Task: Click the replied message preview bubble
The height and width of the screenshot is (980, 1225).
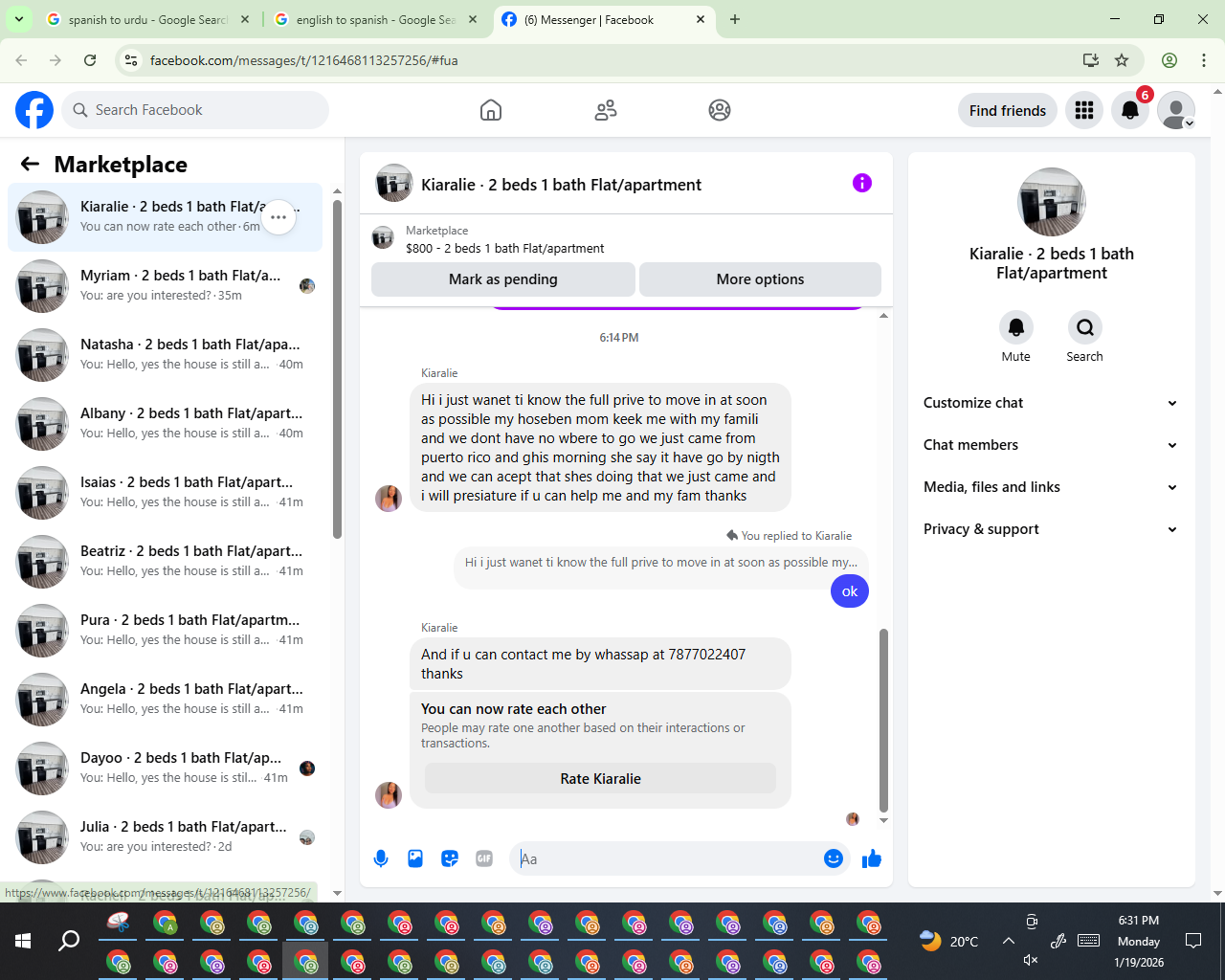Action: coord(660,563)
